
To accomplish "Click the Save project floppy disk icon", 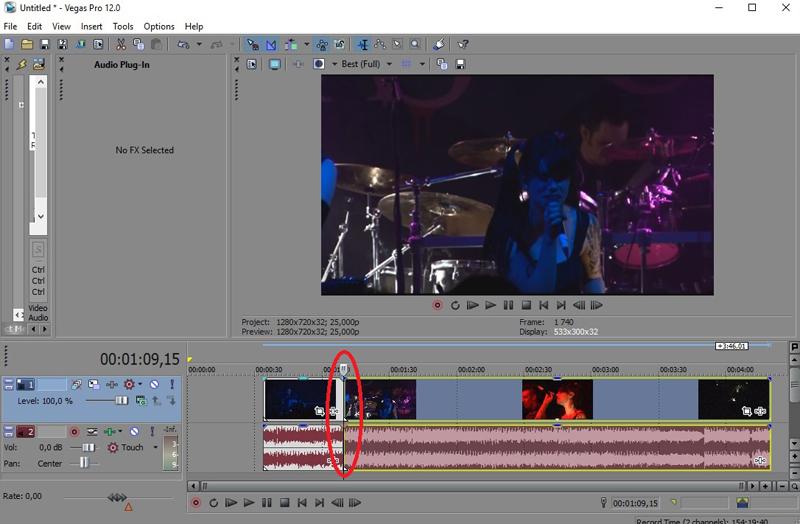I will click(x=45, y=45).
